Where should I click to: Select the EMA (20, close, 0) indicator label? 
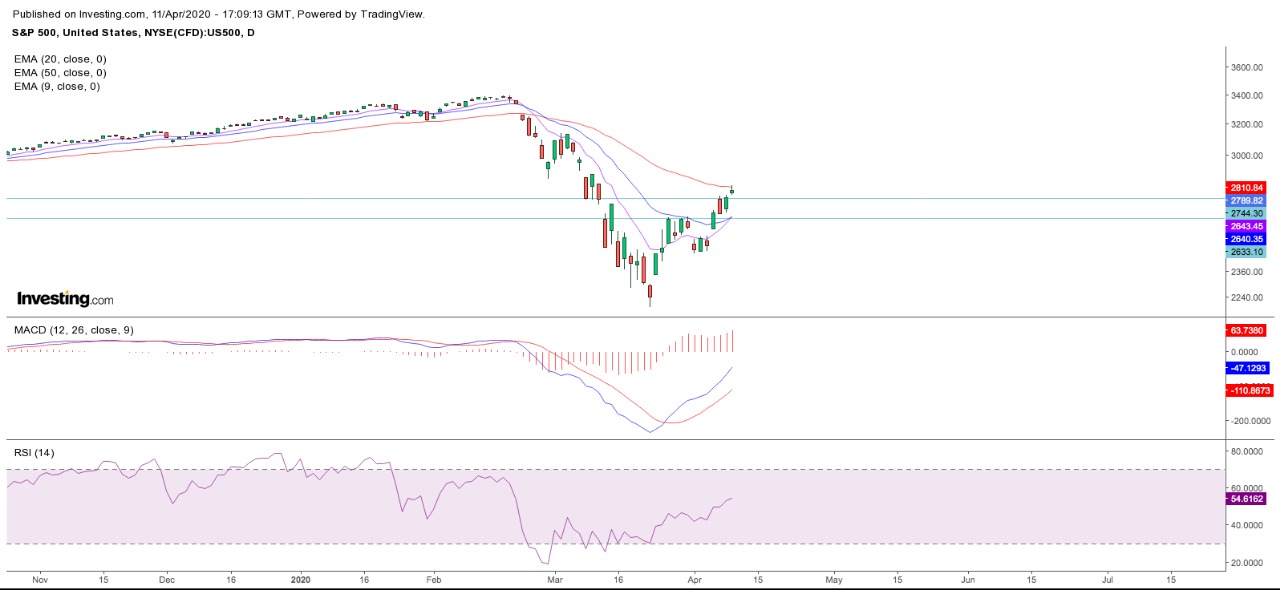pyautogui.click(x=60, y=59)
